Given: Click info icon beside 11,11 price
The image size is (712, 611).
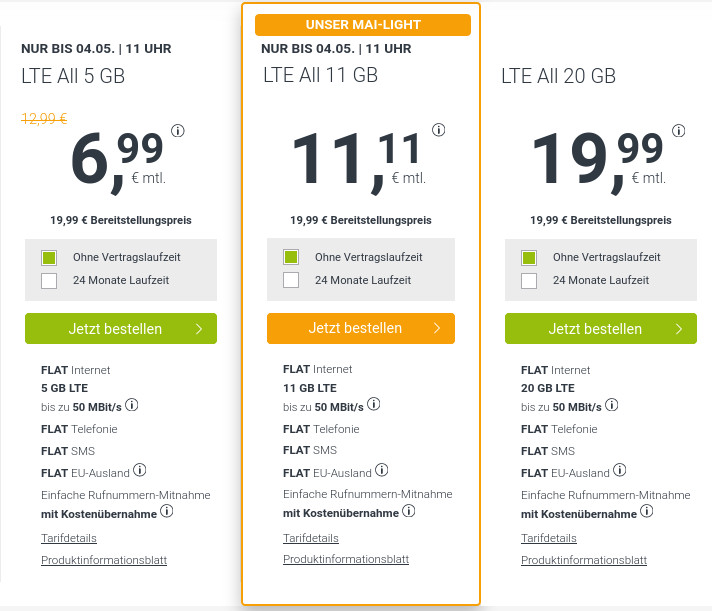Looking at the screenshot, I should (439, 130).
